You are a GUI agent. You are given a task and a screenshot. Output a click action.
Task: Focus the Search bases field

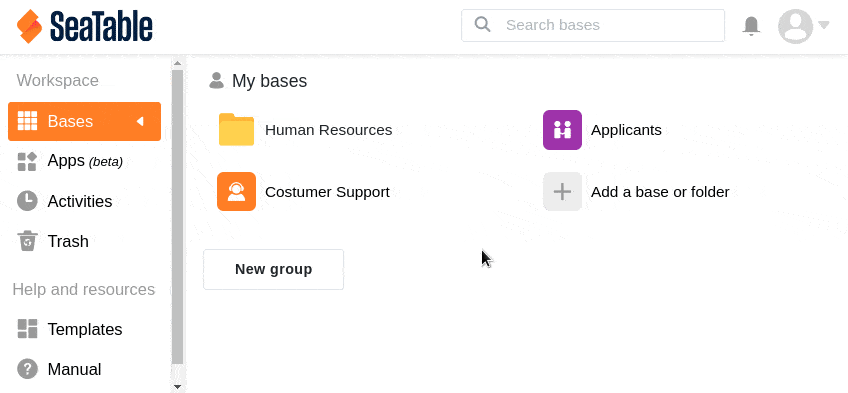593,25
